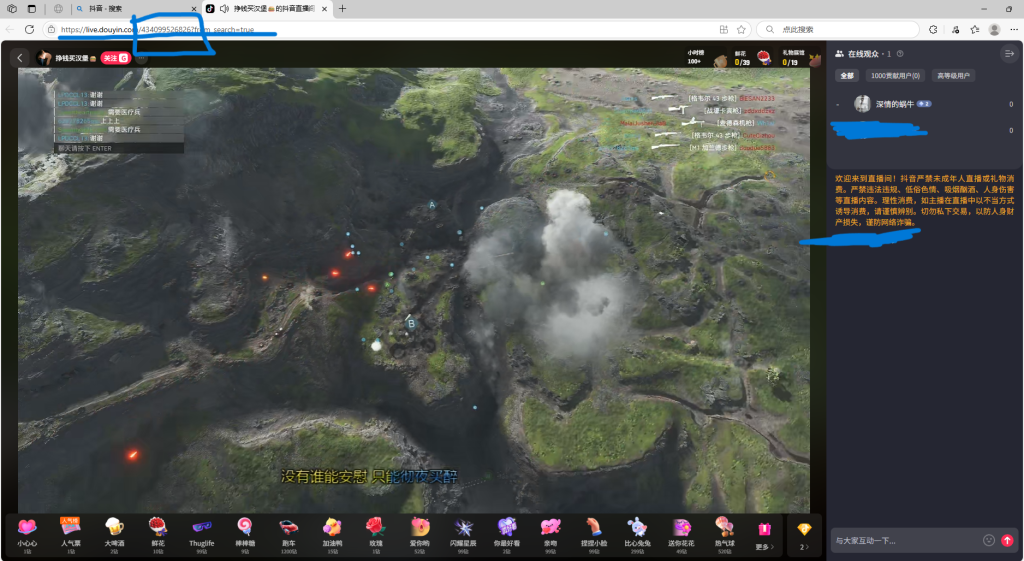Send the 加油鸭 duck gift
1024x561 pixels.
coord(332,534)
